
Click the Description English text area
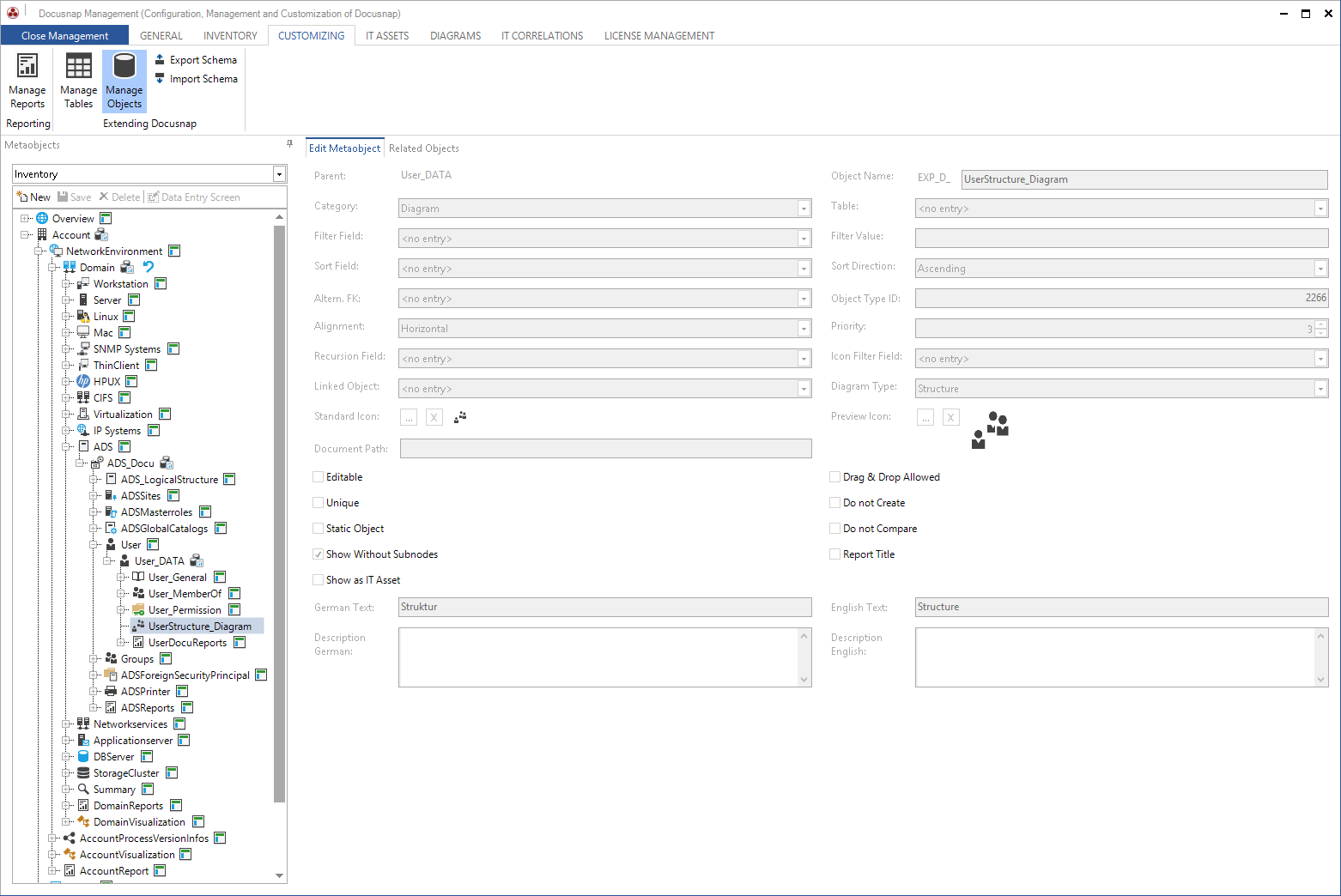pyautogui.click(x=1116, y=657)
